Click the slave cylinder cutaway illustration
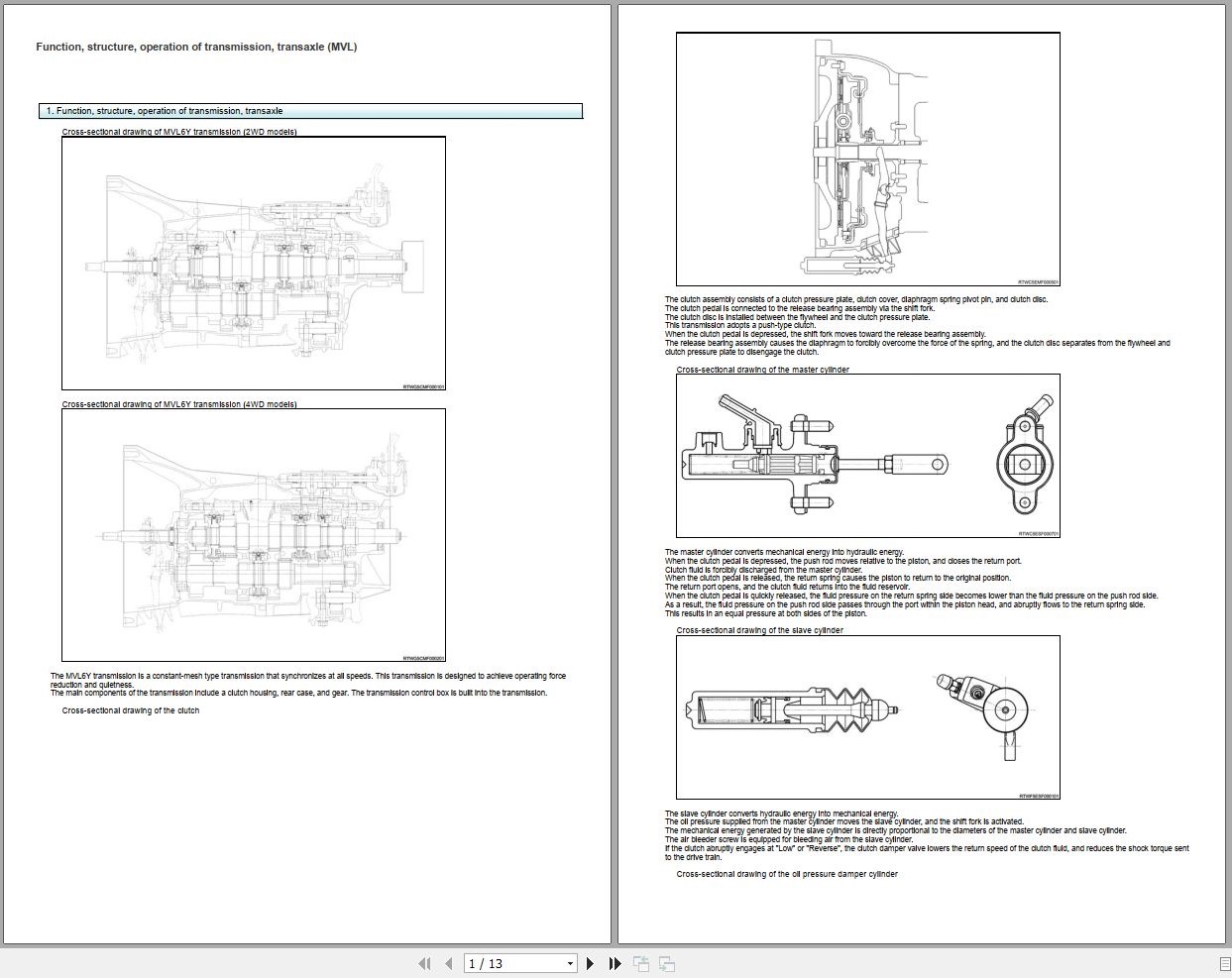 pos(868,716)
